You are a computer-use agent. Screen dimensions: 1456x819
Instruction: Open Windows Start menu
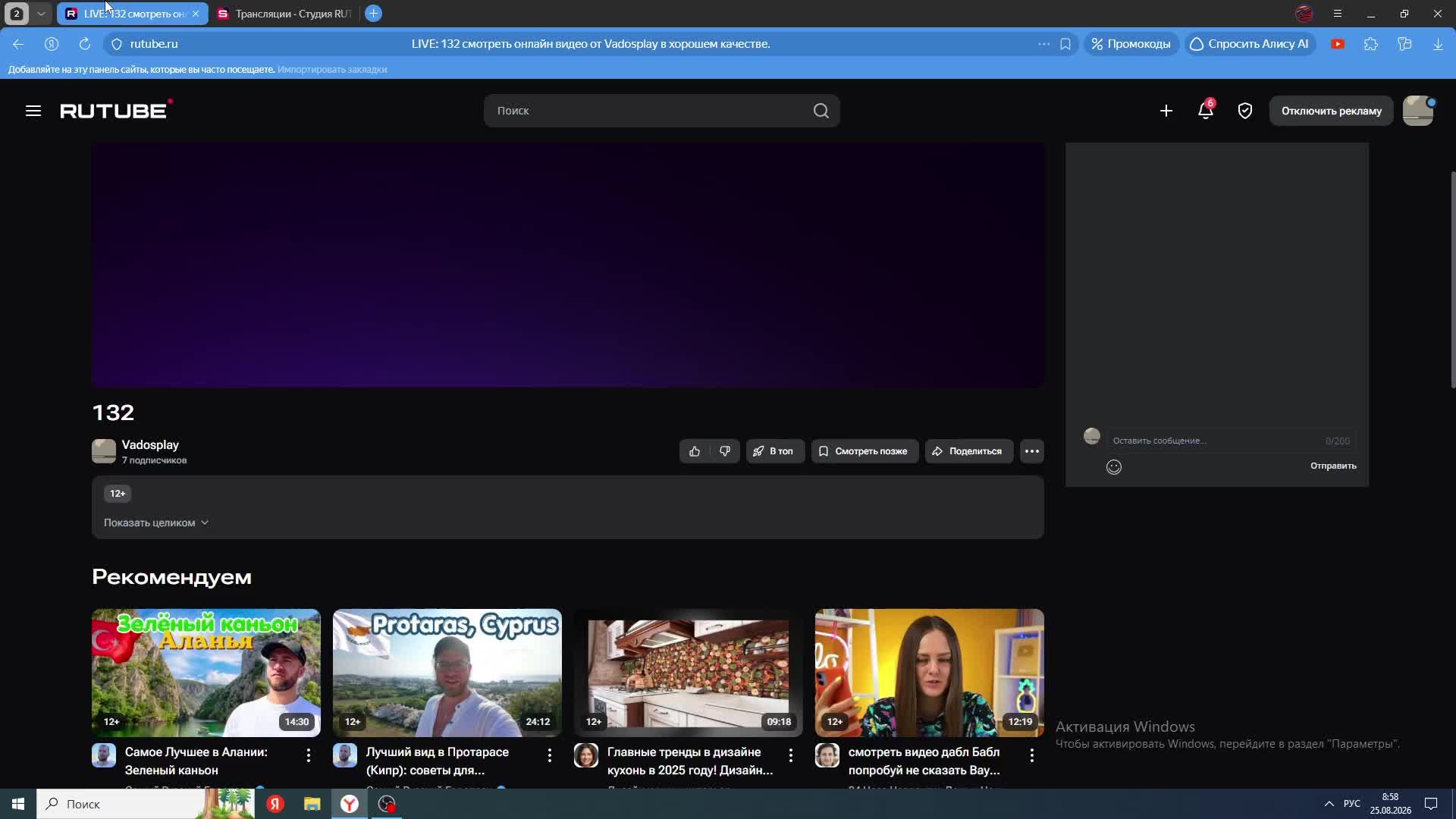(18, 804)
